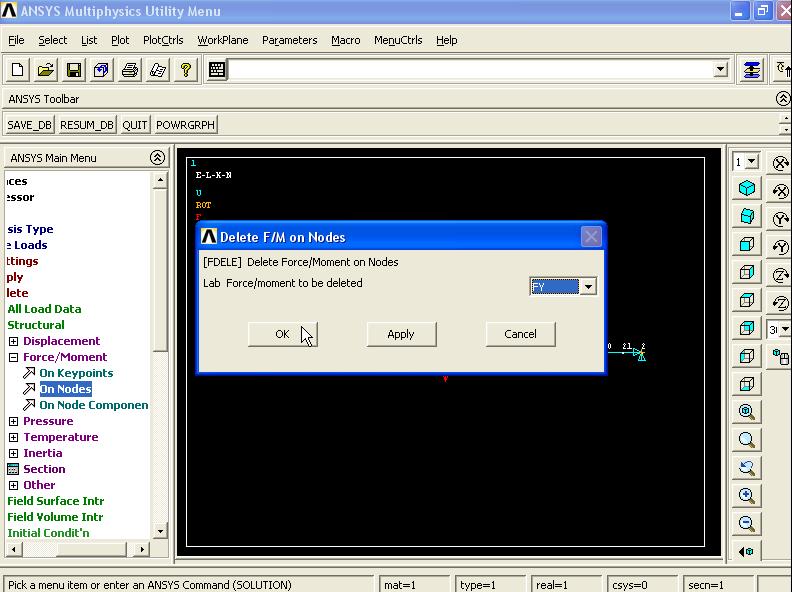
Task: Click the Fit View magnifier icon
Action: [x=747, y=412]
